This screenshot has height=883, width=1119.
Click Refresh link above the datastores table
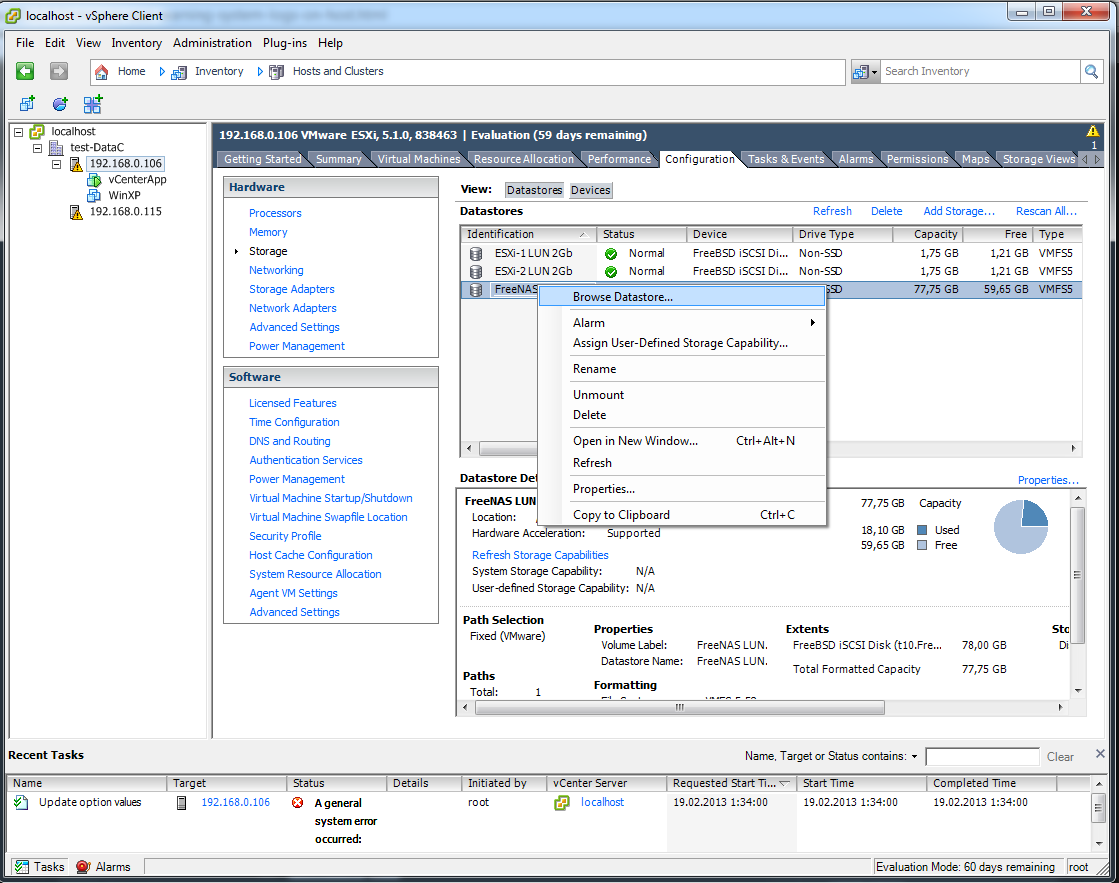point(832,211)
